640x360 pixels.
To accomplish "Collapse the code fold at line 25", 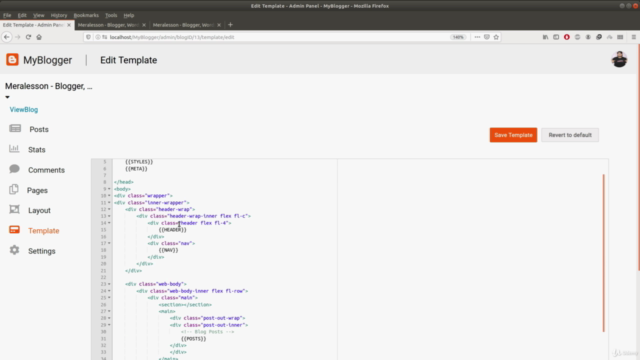I will click(109, 298).
